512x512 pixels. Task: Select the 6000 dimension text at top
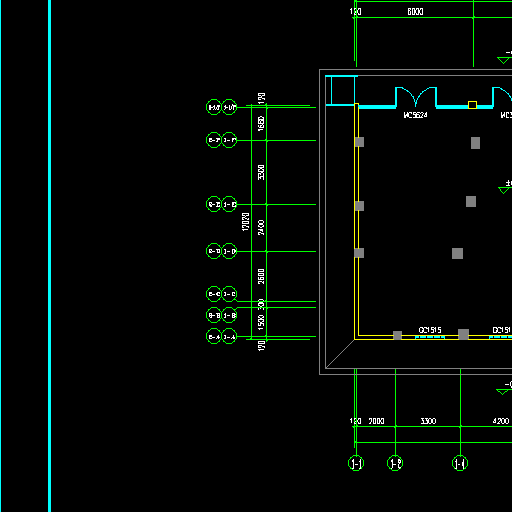[415, 12]
